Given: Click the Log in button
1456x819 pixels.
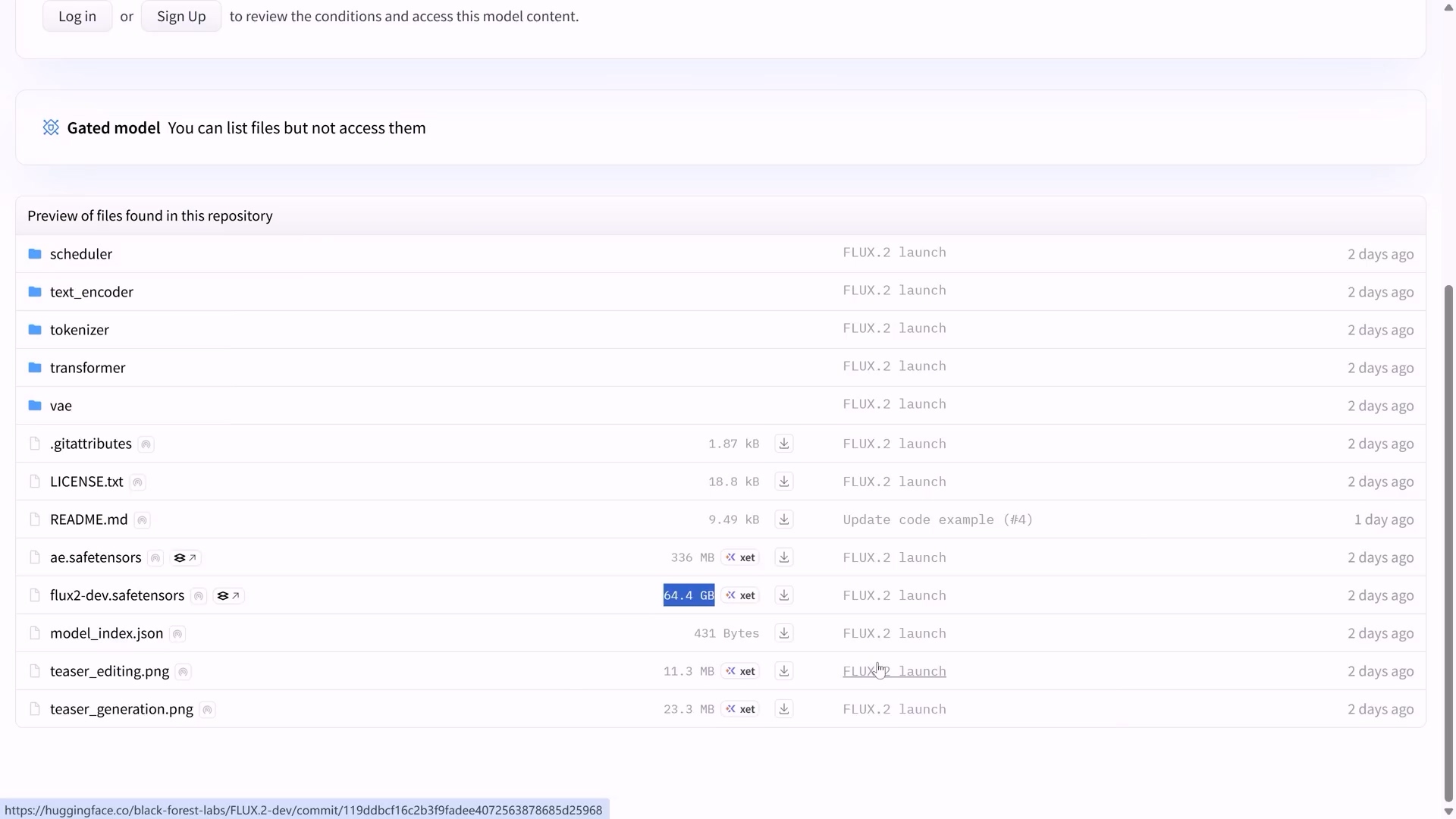Looking at the screenshot, I should click(x=77, y=16).
